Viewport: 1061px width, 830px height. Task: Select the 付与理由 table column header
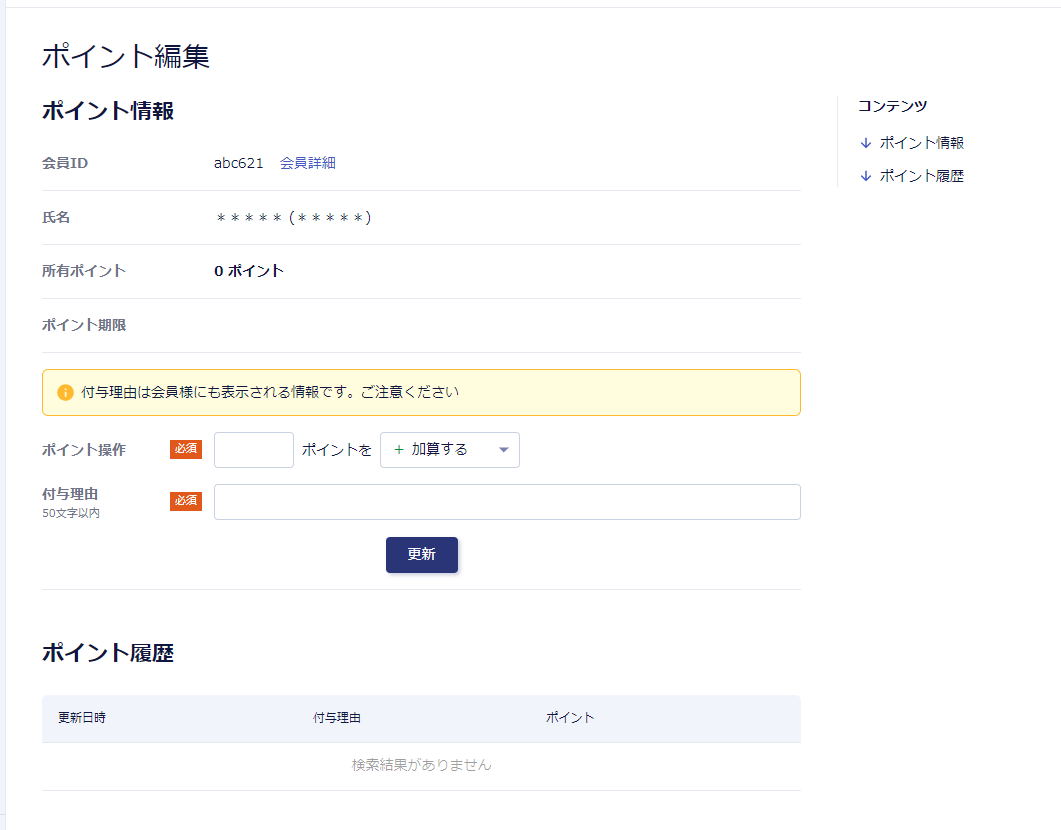(x=336, y=718)
